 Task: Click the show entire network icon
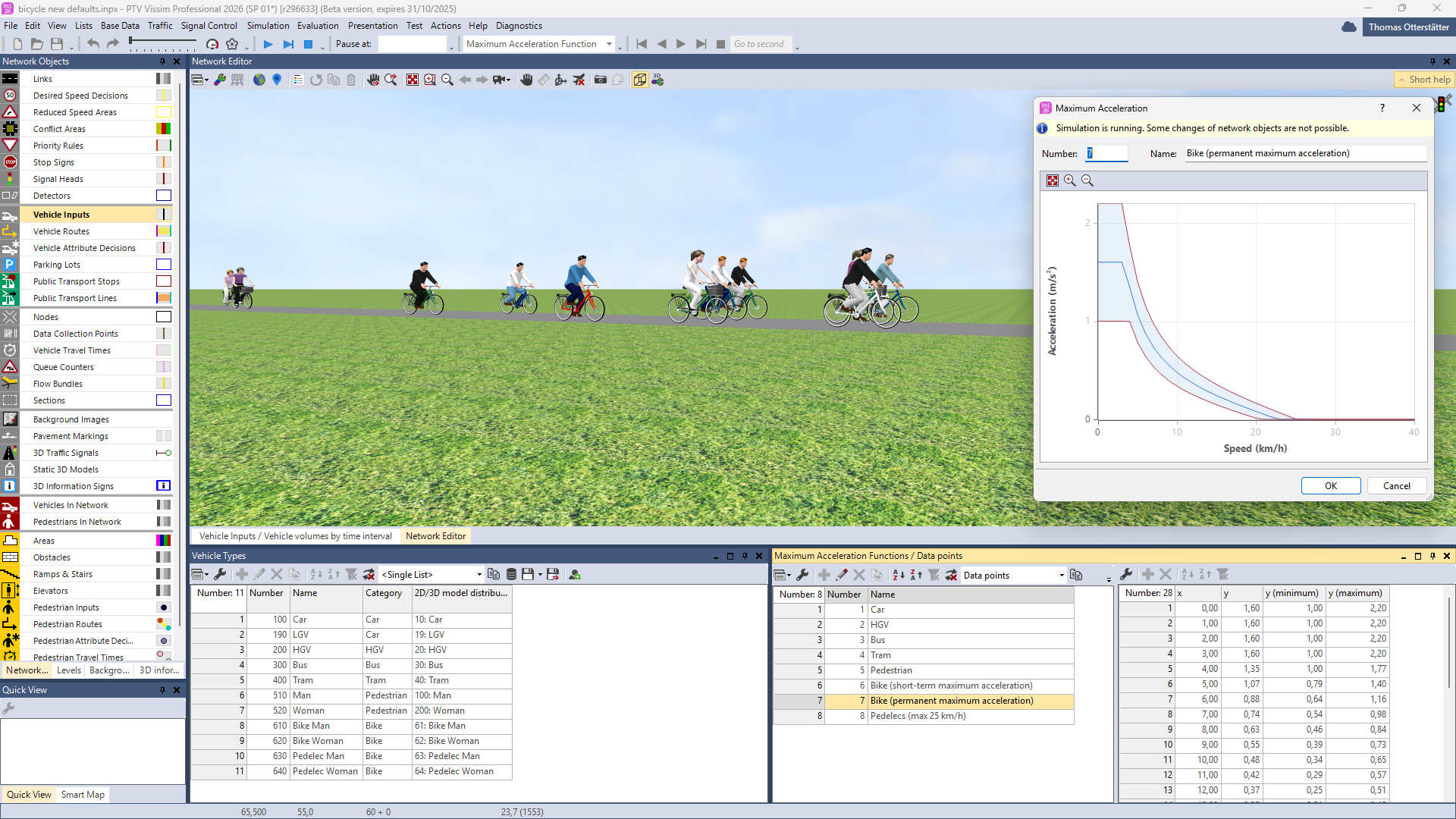[x=412, y=80]
